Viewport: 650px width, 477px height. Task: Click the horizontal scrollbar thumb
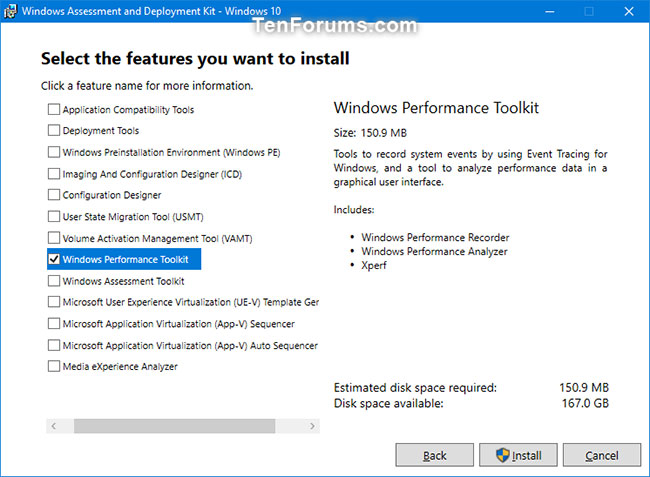(175, 426)
